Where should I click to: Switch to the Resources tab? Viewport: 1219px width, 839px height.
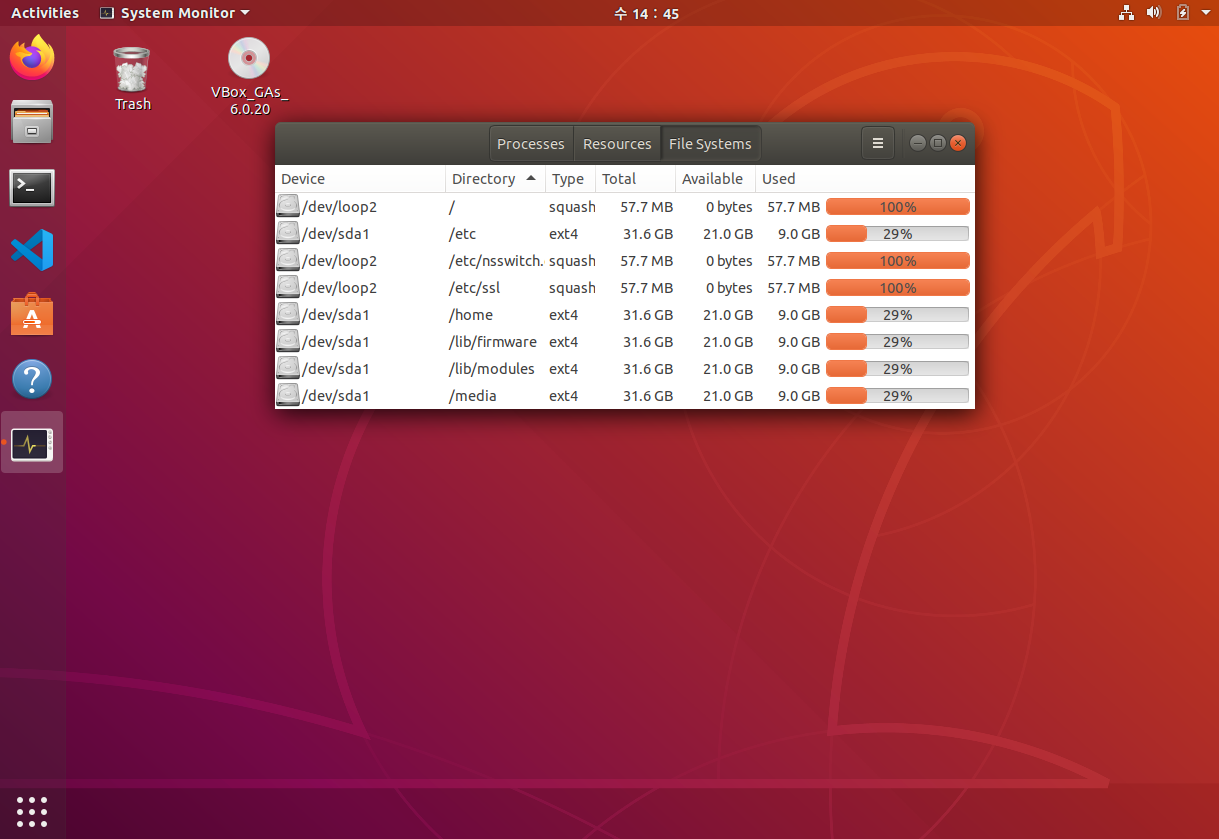click(617, 144)
